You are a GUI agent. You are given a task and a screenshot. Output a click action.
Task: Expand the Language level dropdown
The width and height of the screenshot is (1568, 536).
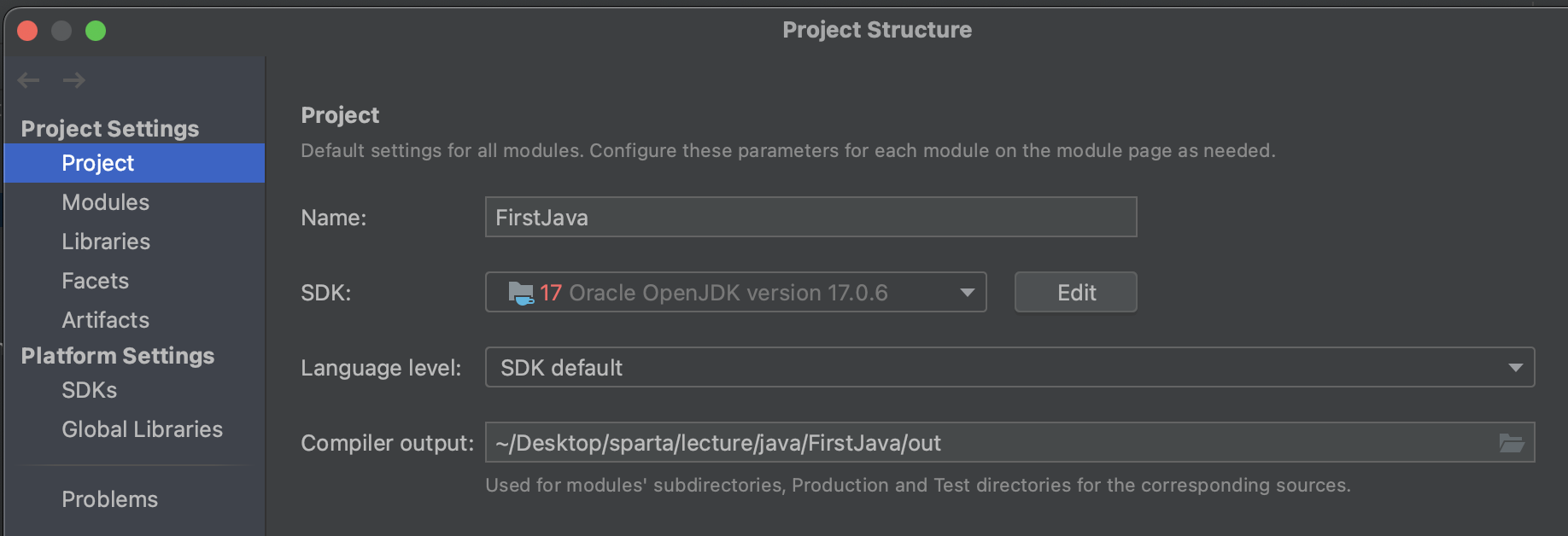click(1515, 368)
